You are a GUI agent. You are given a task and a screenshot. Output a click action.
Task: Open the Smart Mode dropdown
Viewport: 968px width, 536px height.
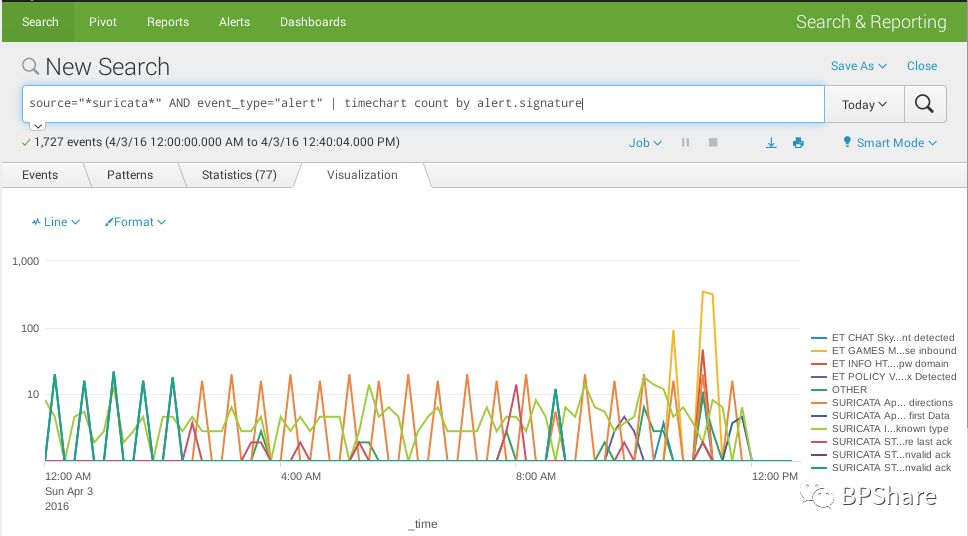tap(890, 143)
